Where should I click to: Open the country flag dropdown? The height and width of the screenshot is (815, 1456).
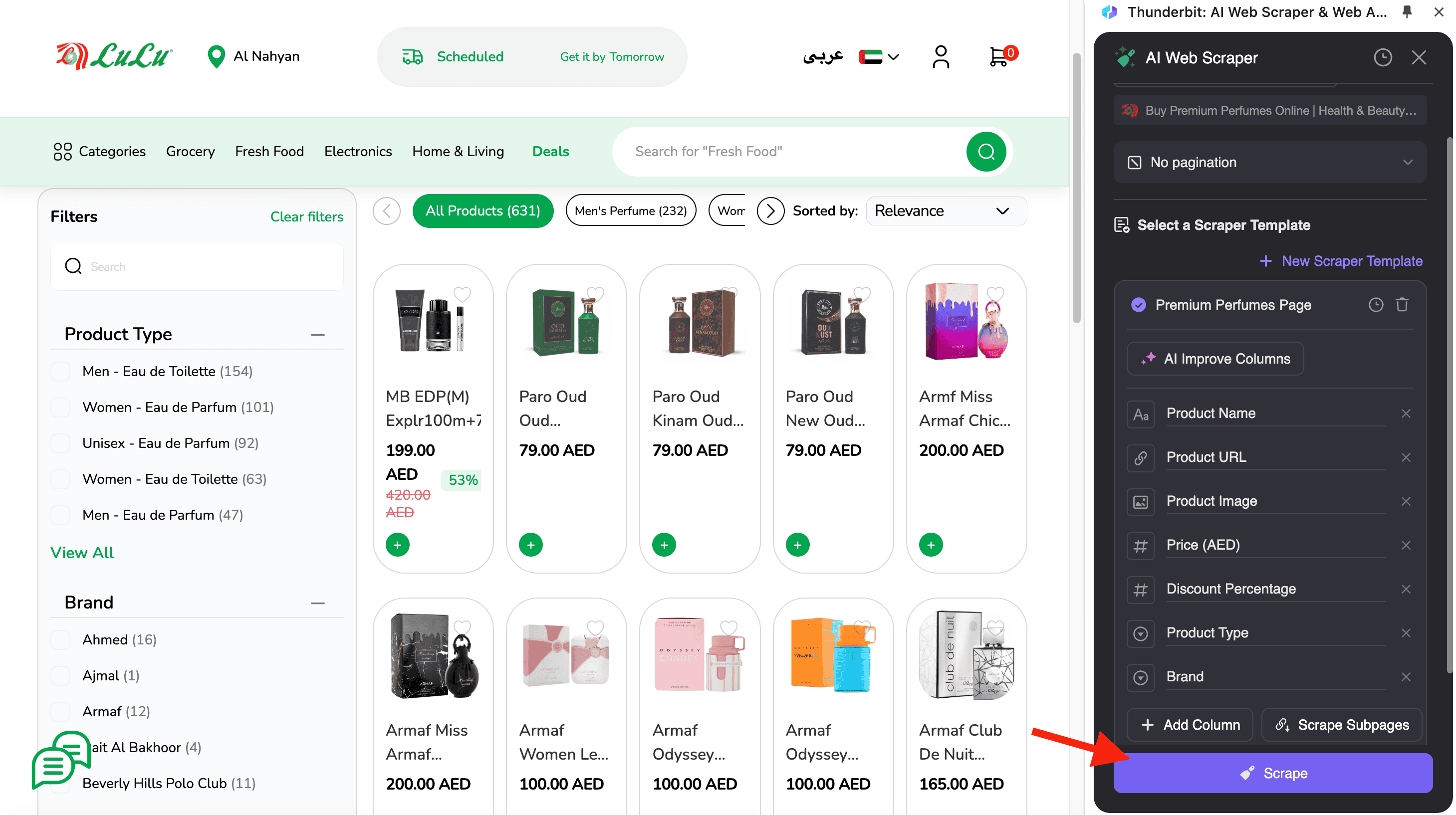click(879, 56)
